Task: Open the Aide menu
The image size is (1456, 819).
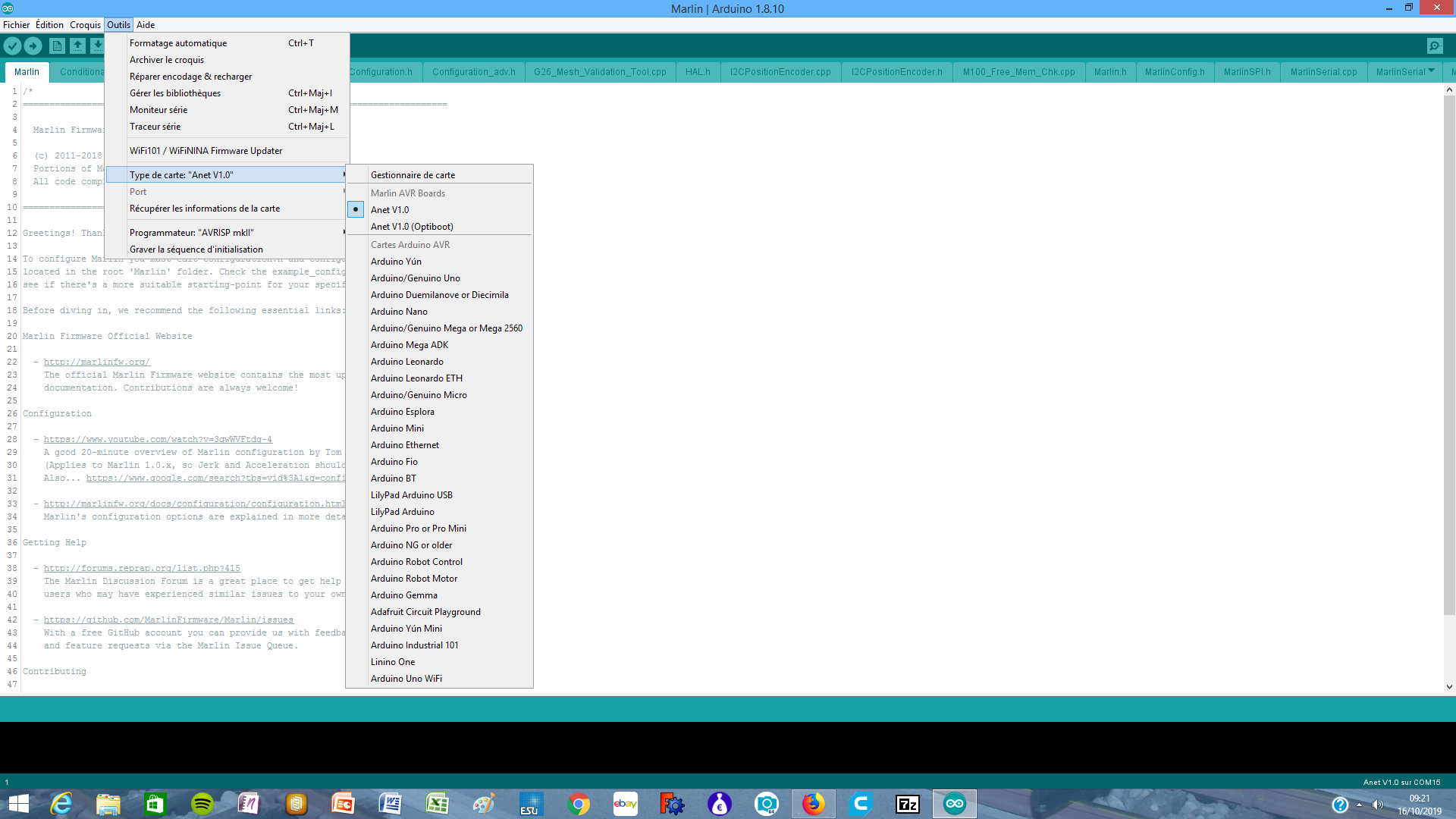Action: point(146,25)
